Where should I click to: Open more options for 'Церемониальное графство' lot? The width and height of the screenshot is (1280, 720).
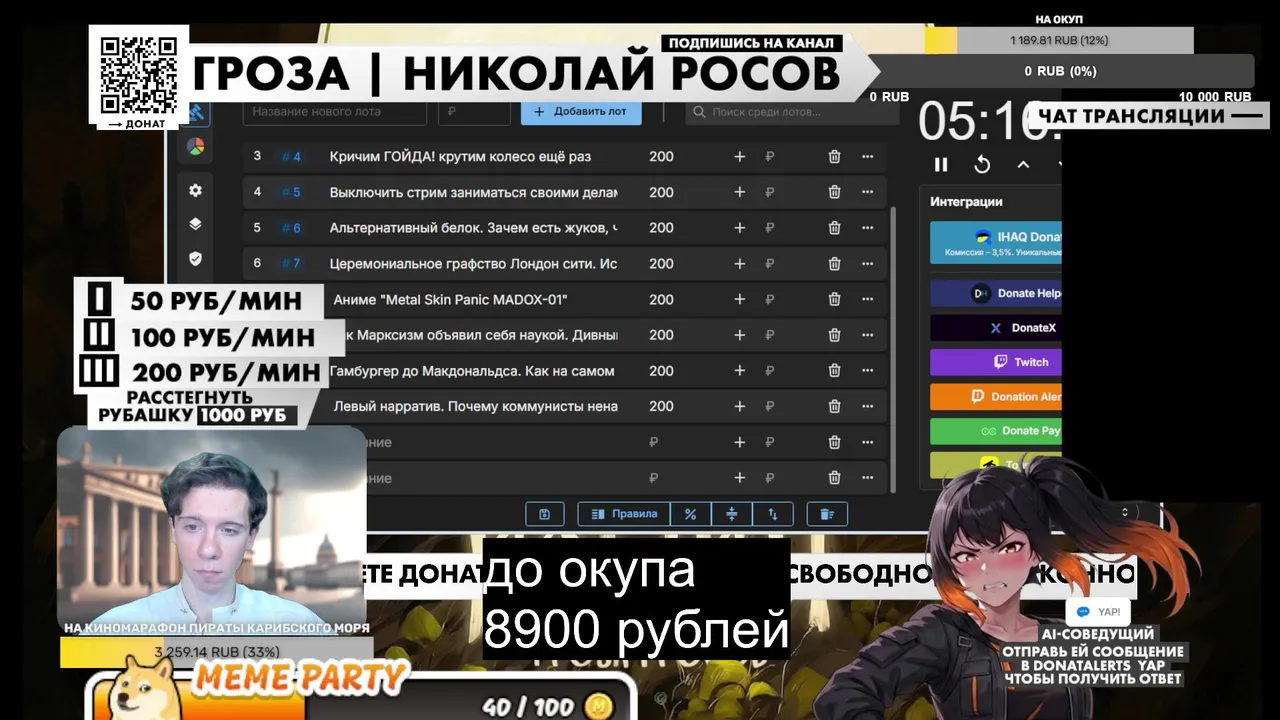pyautogui.click(x=867, y=264)
